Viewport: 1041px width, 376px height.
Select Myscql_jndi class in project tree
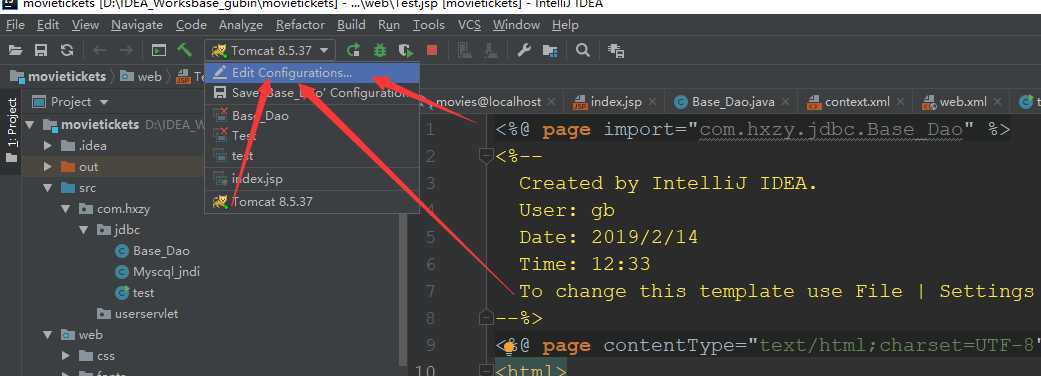coord(157,272)
